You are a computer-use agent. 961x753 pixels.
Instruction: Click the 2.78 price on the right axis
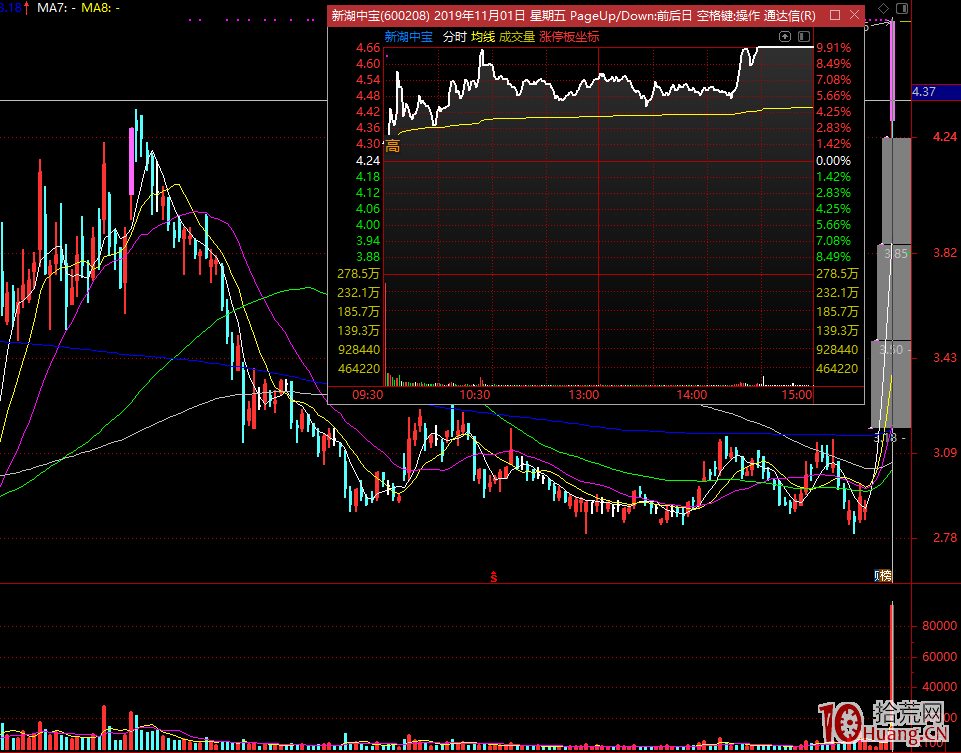click(x=944, y=538)
